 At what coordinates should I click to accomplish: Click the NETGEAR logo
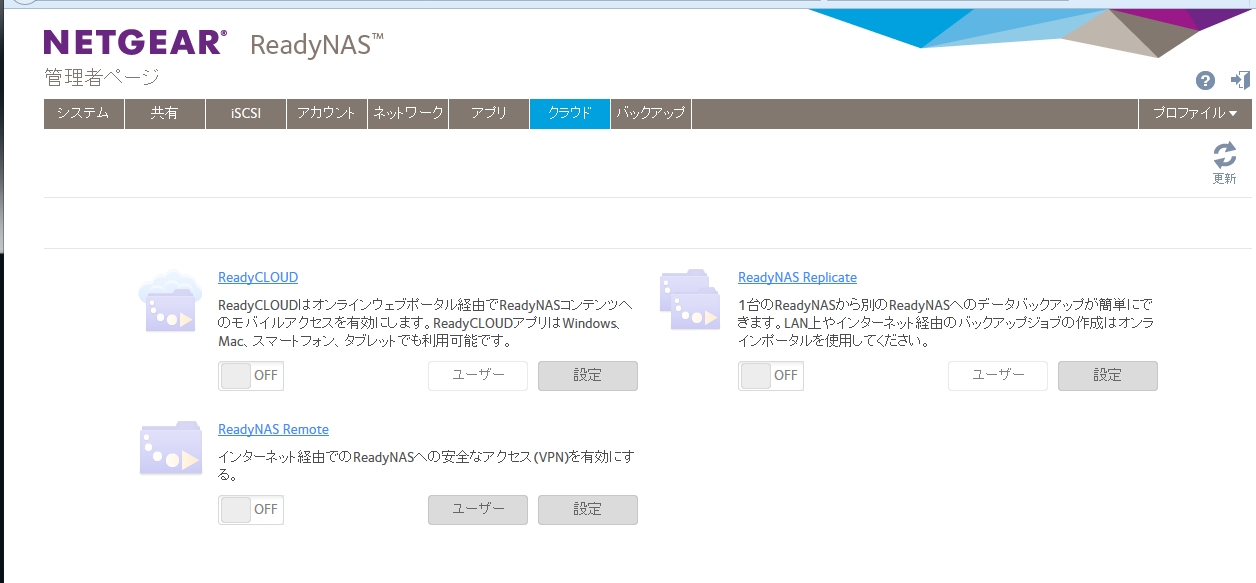[x=135, y=42]
